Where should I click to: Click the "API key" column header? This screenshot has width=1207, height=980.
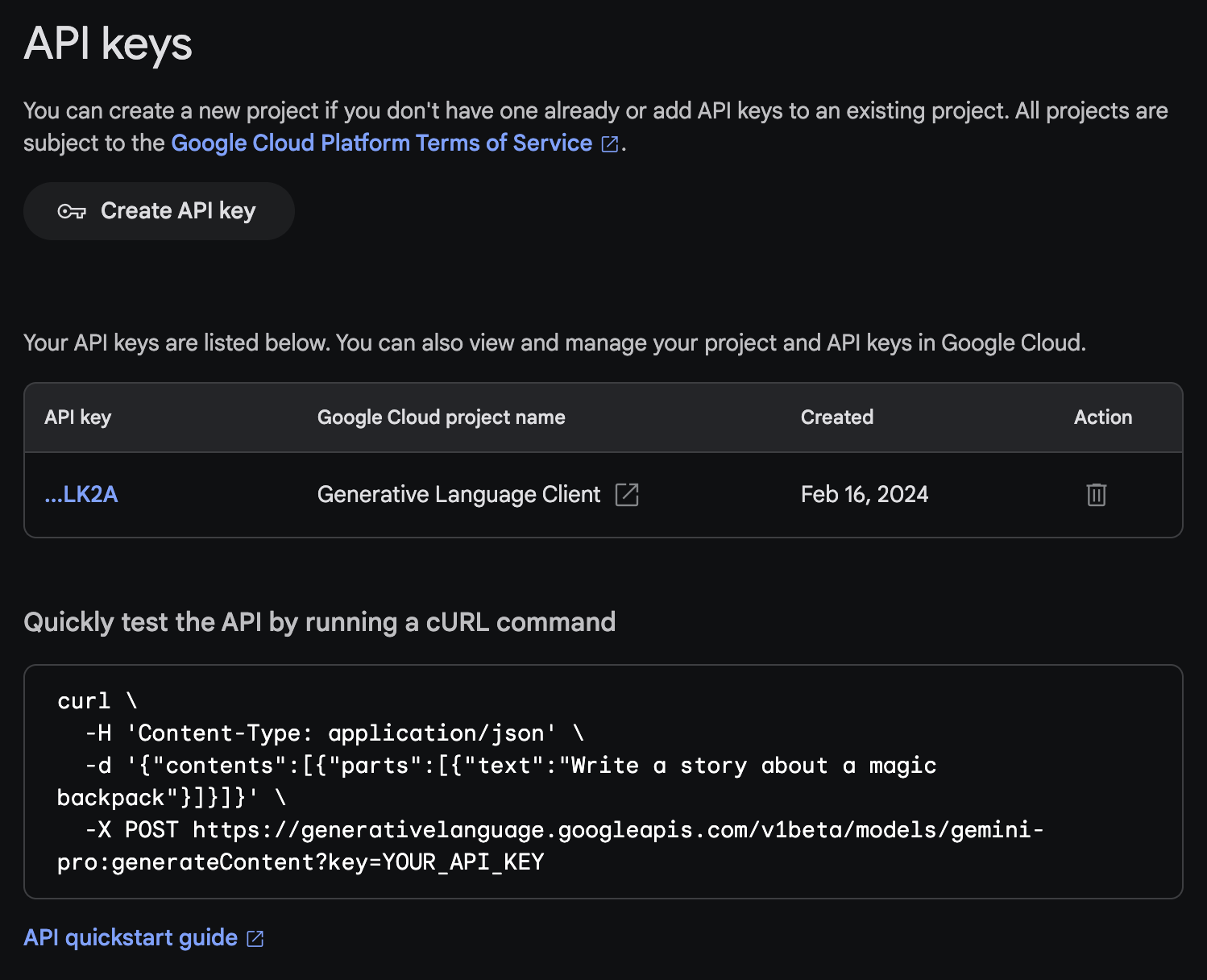(x=78, y=417)
